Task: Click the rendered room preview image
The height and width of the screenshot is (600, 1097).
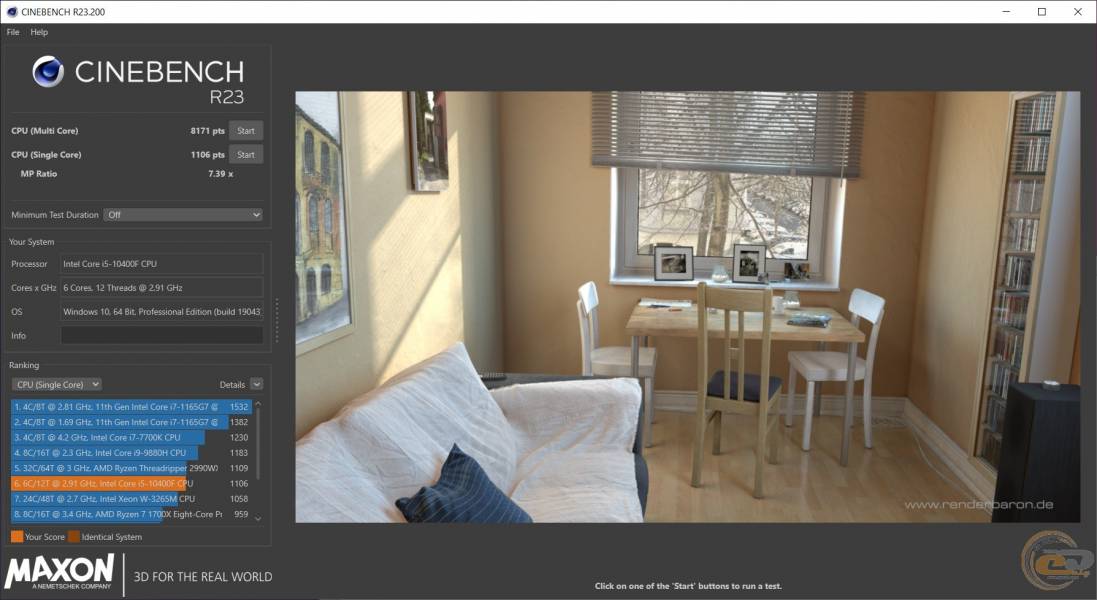Action: pos(688,307)
